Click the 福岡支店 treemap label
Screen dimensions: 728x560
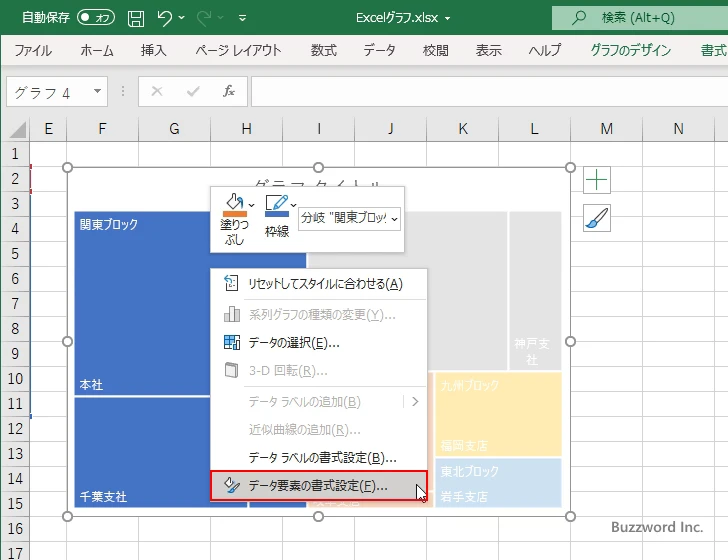(x=464, y=446)
